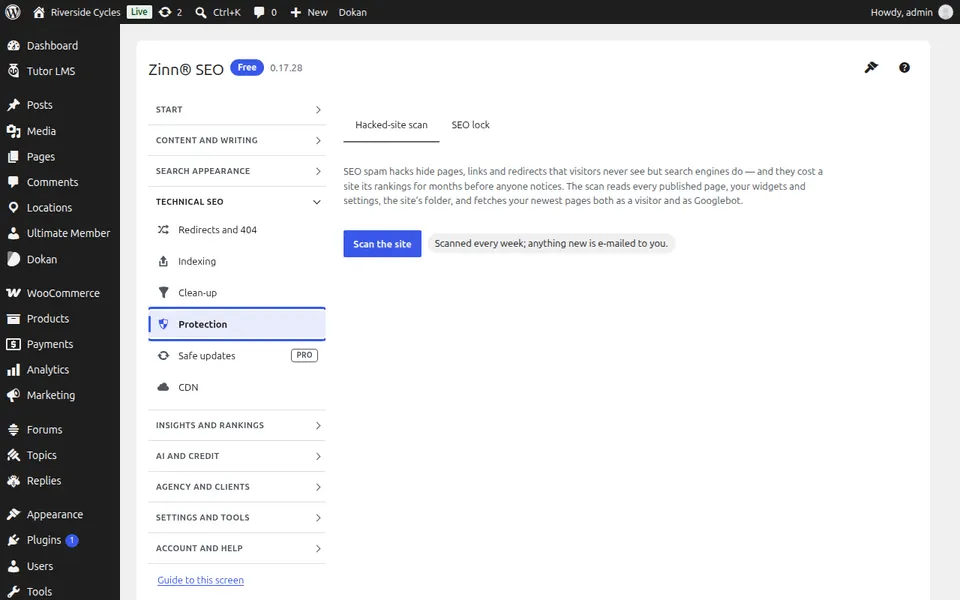
Task: Select the Protection menu item
Action: 237,324
